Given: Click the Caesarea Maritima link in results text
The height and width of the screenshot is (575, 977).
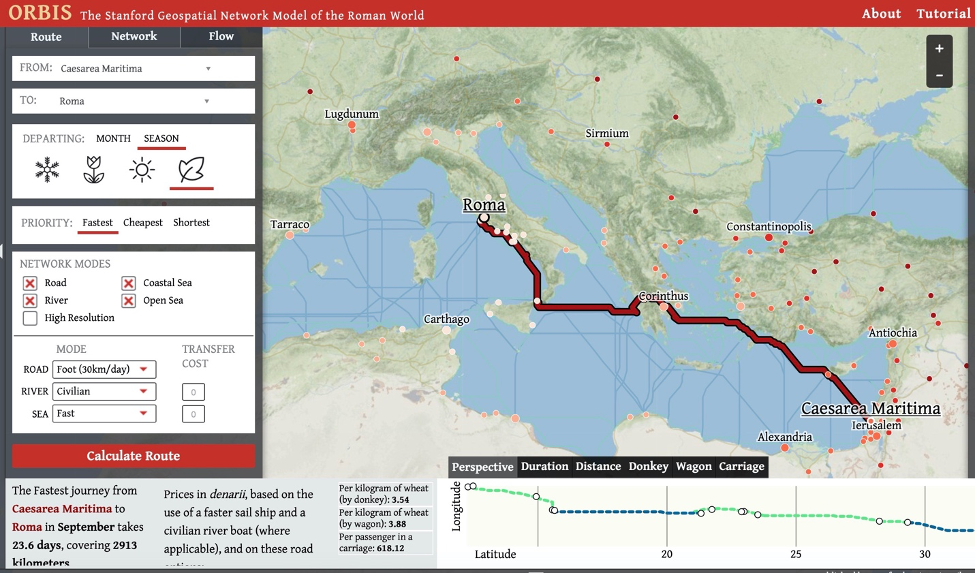Looking at the screenshot, I should pos(62,509).
